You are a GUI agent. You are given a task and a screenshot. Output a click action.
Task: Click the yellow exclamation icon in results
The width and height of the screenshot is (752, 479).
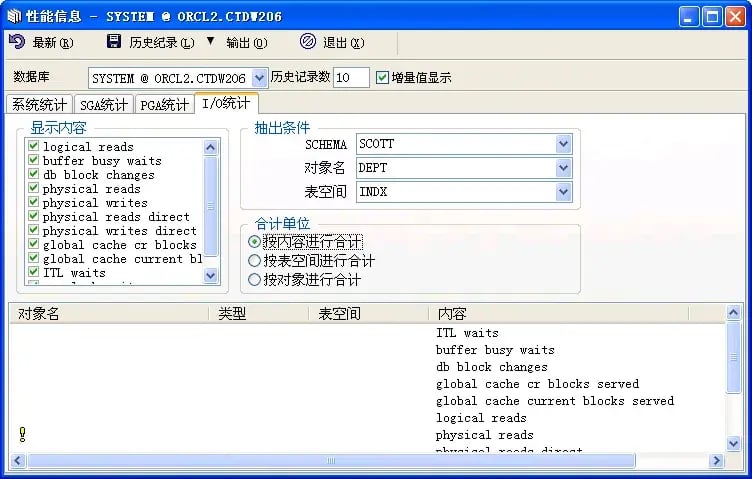coord(22,434)
